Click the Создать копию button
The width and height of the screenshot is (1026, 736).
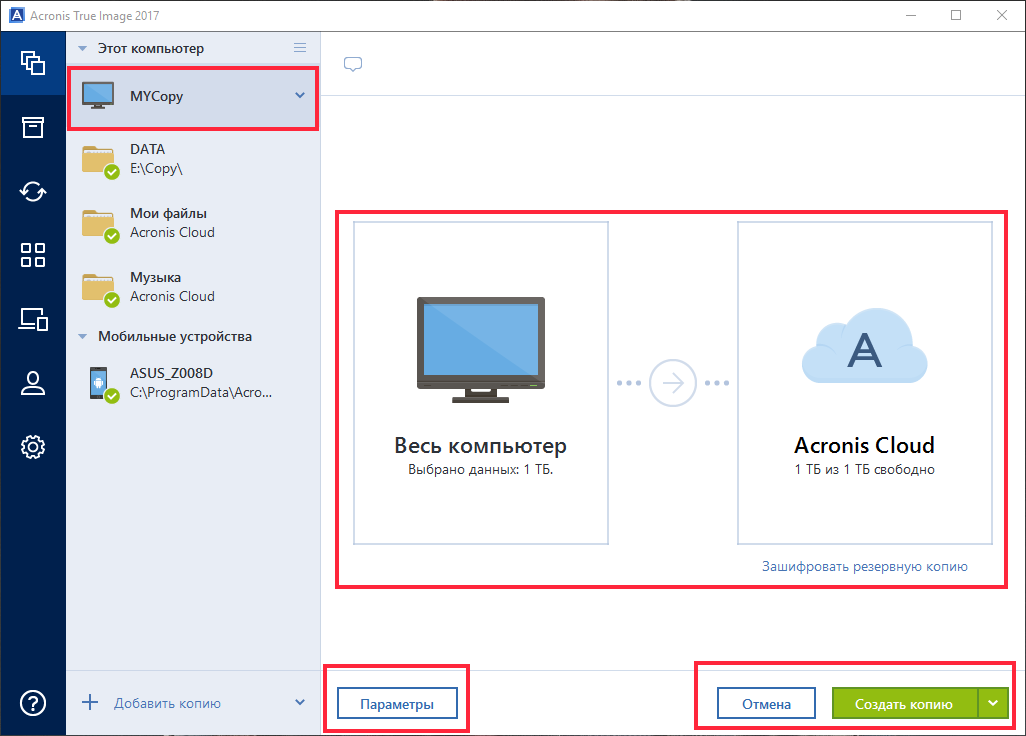tap(905, 704)
